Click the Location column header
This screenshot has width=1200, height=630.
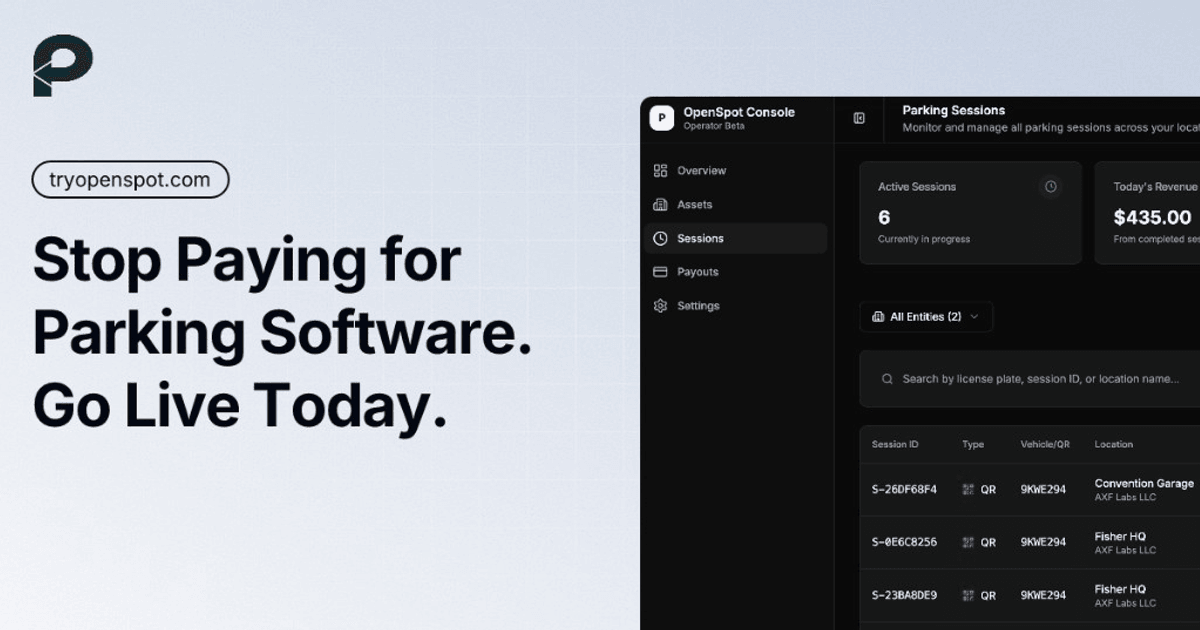point(1114,444)
